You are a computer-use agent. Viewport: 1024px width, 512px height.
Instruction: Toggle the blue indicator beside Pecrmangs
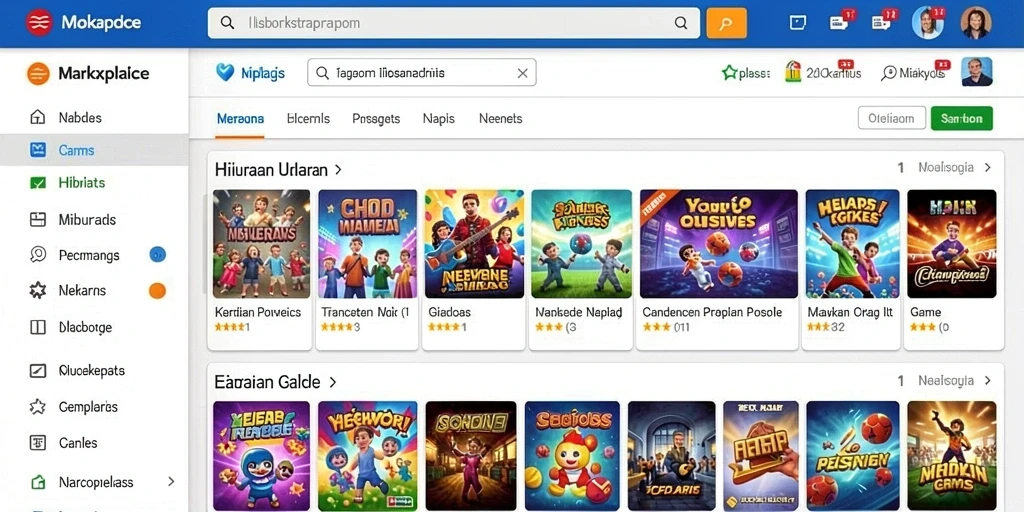(x=157, y=255)
